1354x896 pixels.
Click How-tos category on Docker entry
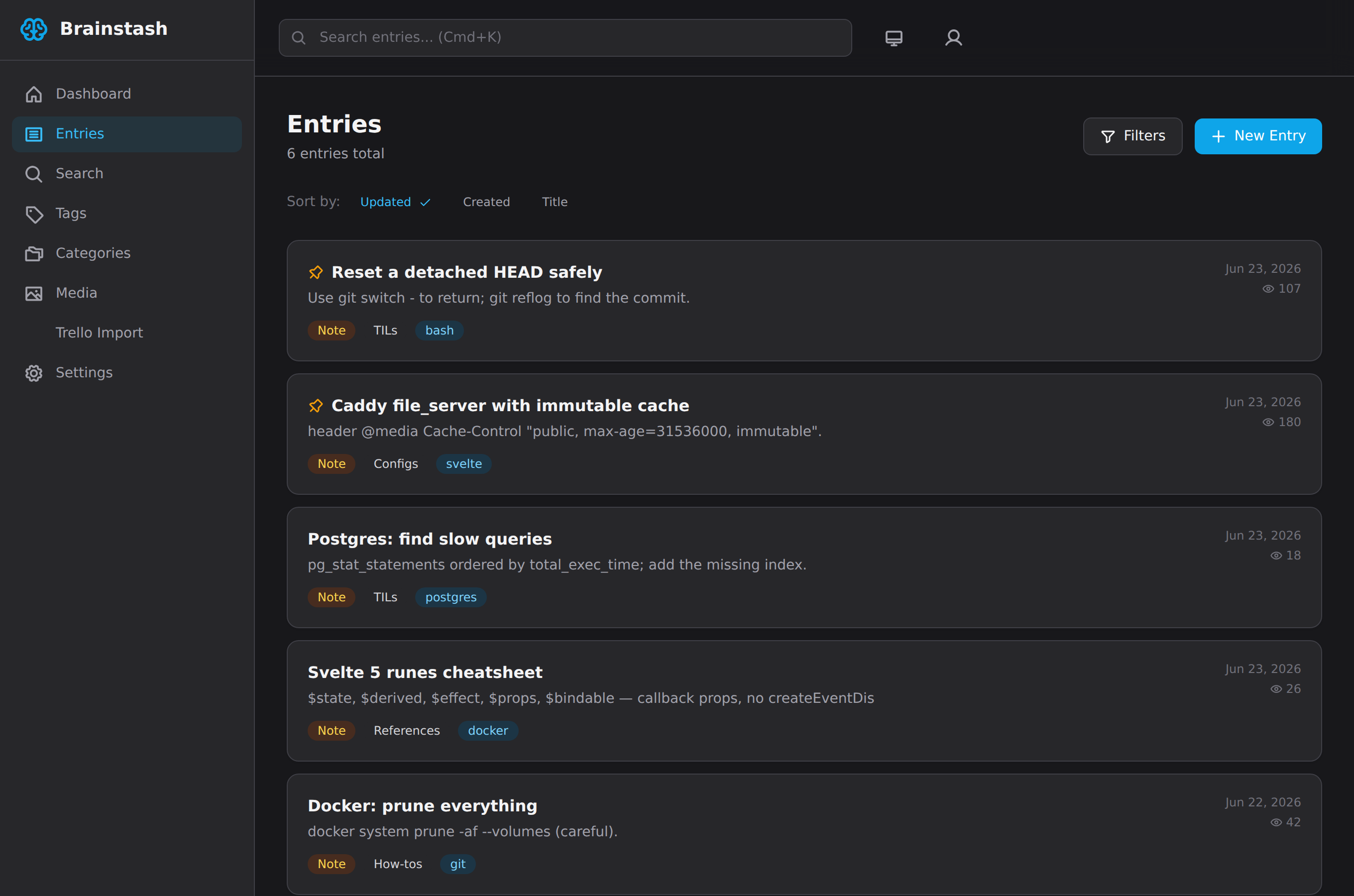click(x=398, y=865)
